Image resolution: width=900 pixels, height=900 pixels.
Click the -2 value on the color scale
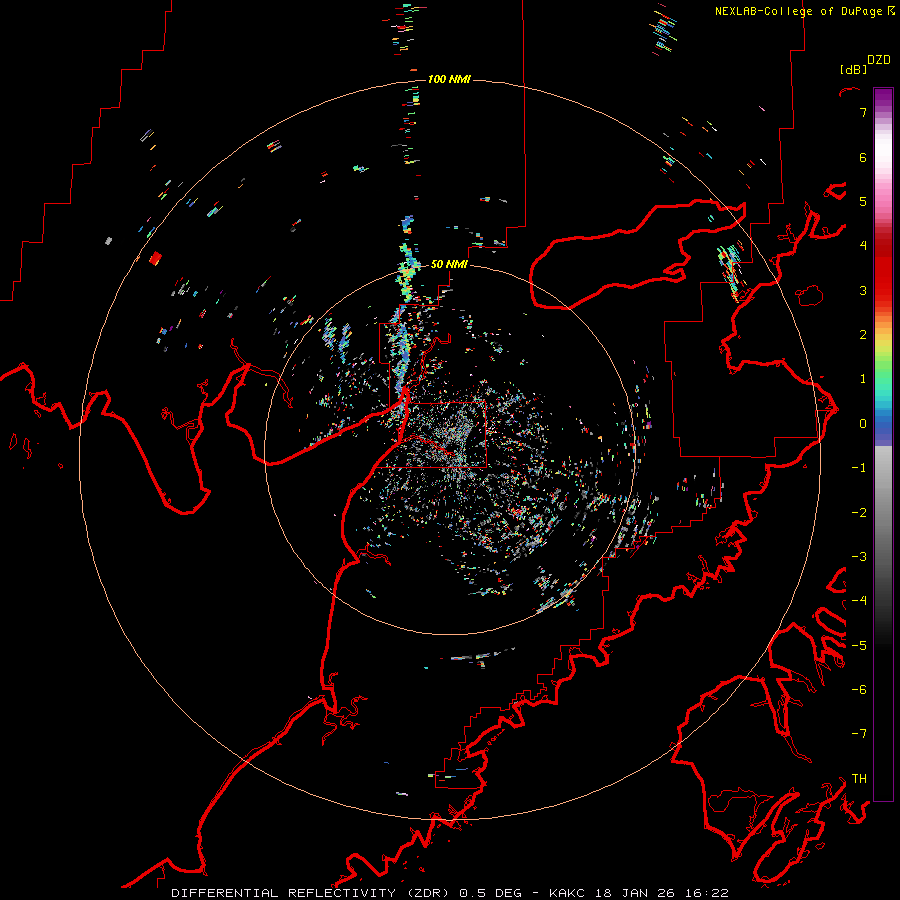click(x=859, y=513)
